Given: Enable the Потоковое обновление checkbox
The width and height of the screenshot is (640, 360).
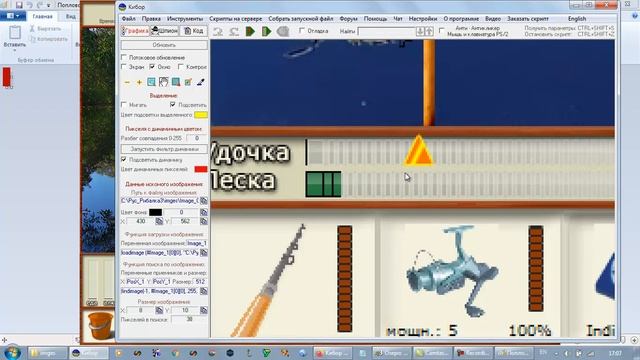Looking at the screenshot, I should 124,58.
